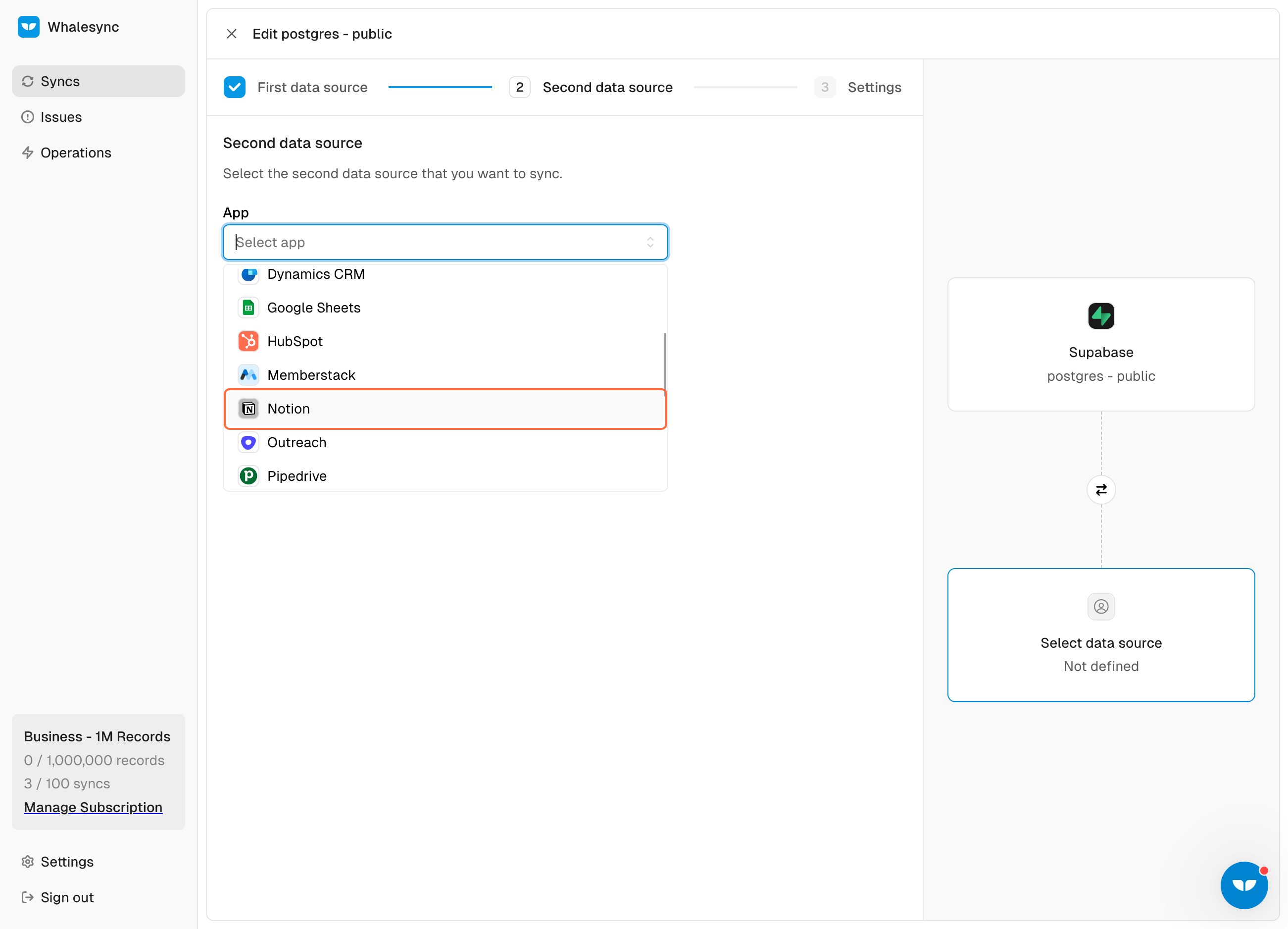
Task: Click the Outreach app icon
Action: [x=248, y=442]
